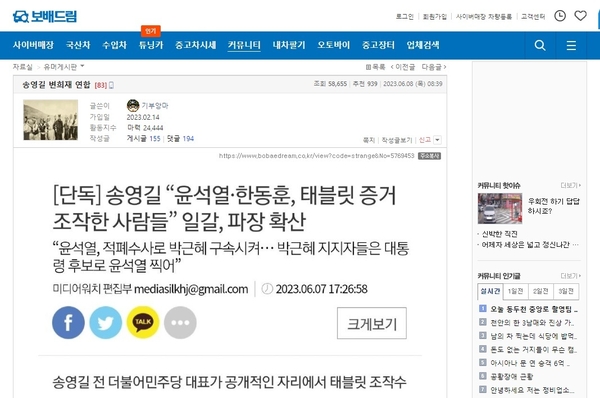Open popular post 남의 차 뒤는데 식당에 밥먹

(x=533, y=336)
